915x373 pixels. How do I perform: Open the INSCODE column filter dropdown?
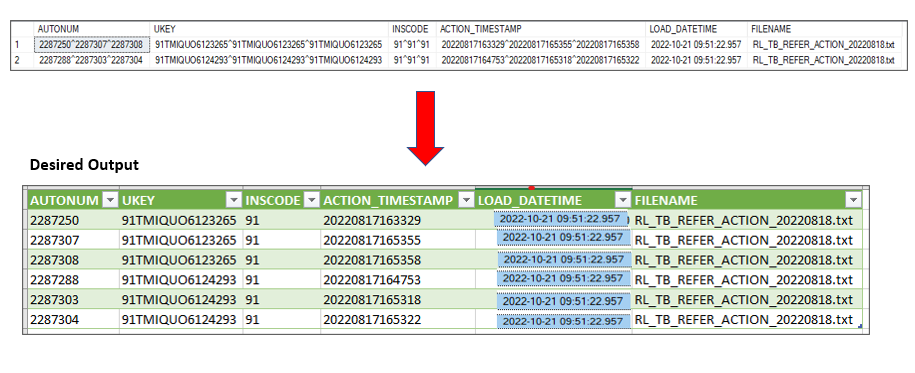(x=312, y=200)
